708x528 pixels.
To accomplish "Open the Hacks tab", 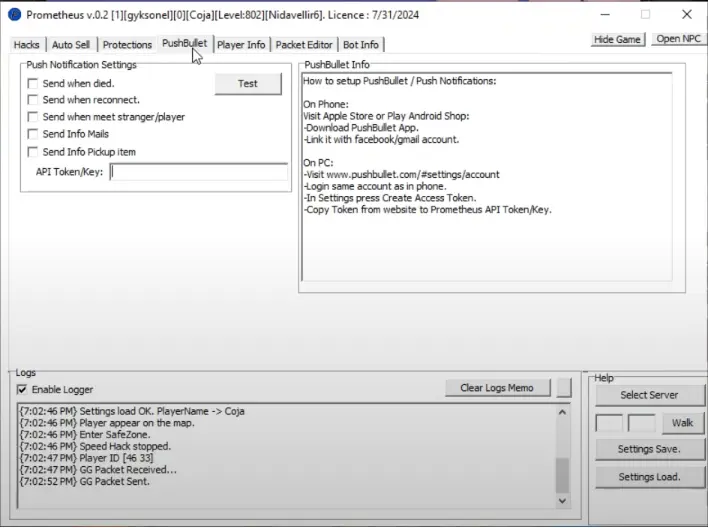I will [x=27, y=45].
